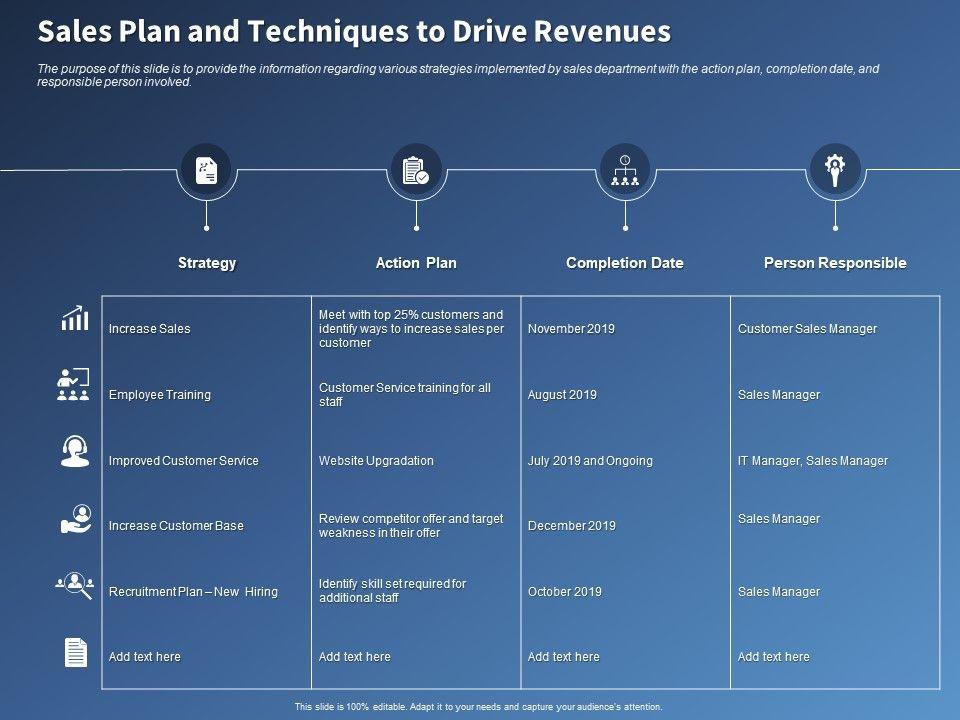The image size is (960, 720).
Task: Click Meet with top 25% customers text
Action: (411, 329)
